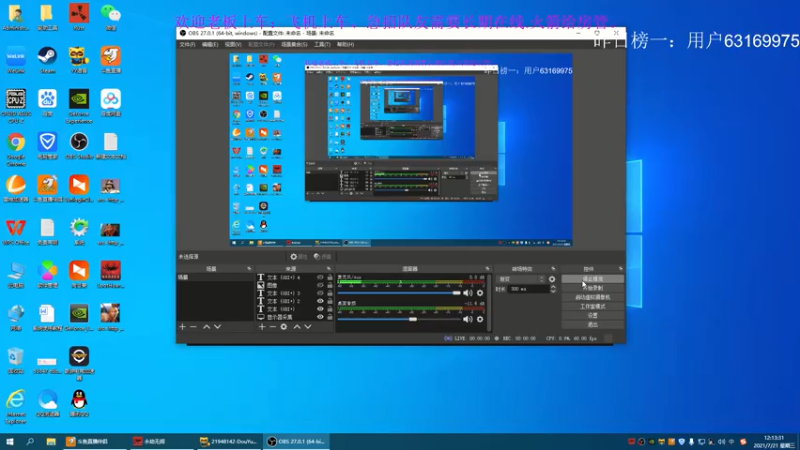
Task: Adjust the 麦克风/Aux volume slider
Action: [399, 293]
